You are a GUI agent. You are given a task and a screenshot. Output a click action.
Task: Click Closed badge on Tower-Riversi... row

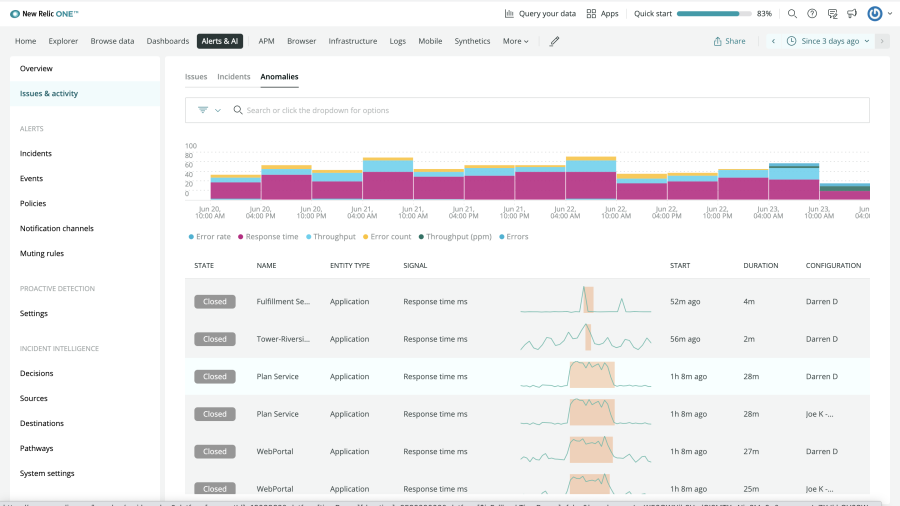click(215, 339)
